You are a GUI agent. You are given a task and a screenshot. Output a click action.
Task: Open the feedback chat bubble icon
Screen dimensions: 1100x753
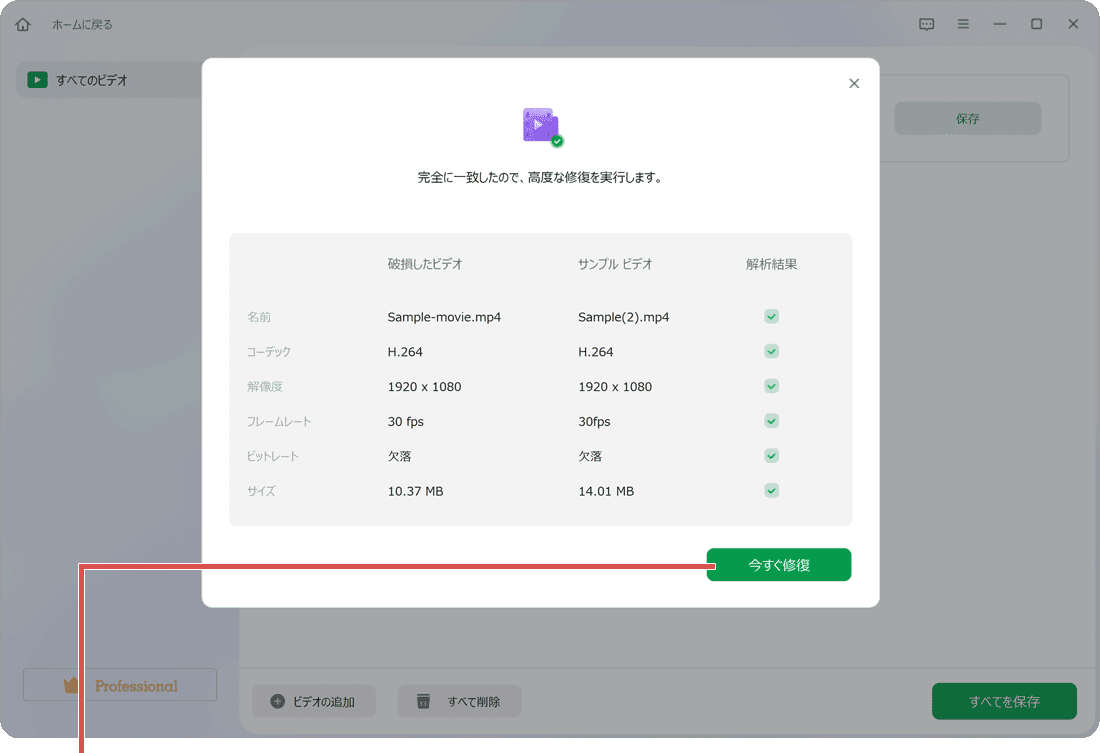coord(926,23)
